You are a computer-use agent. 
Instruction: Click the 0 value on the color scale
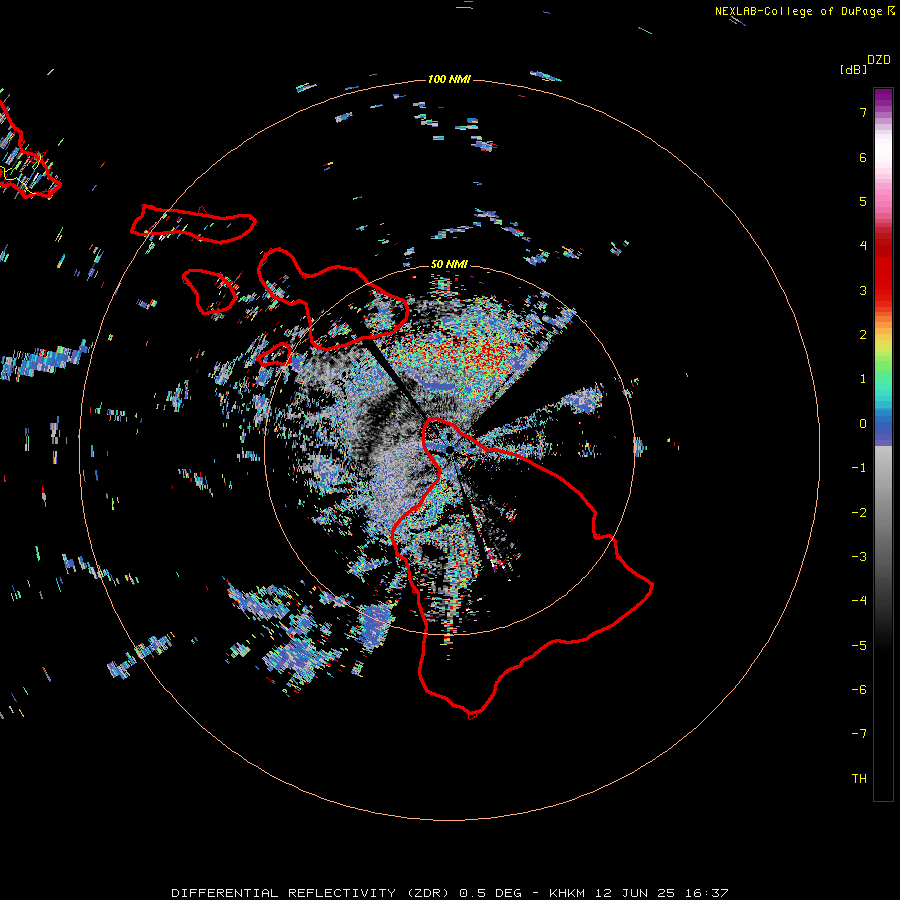(x=863, y=424)
